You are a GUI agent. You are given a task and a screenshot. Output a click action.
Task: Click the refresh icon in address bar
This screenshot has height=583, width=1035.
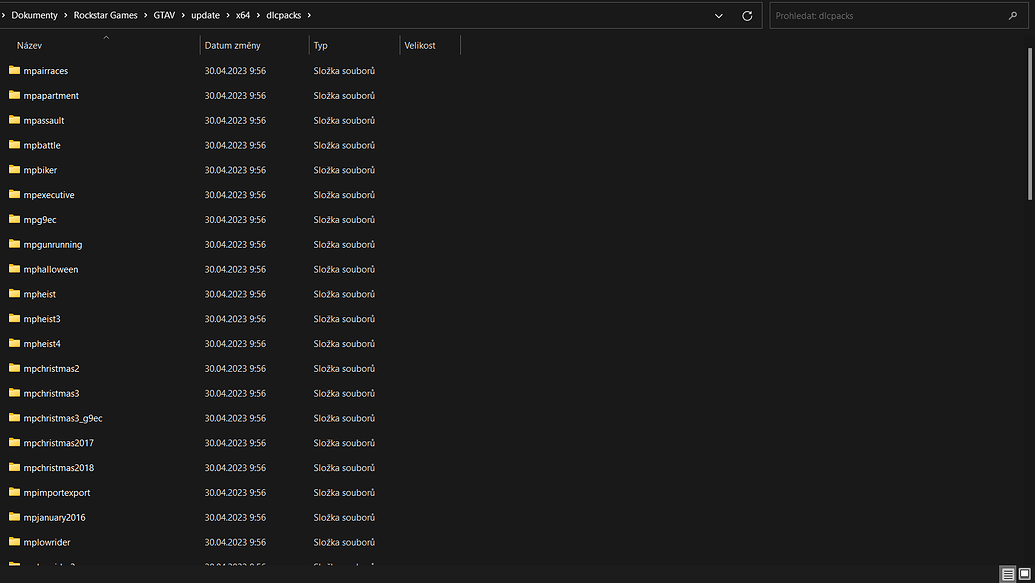[746, 15]
